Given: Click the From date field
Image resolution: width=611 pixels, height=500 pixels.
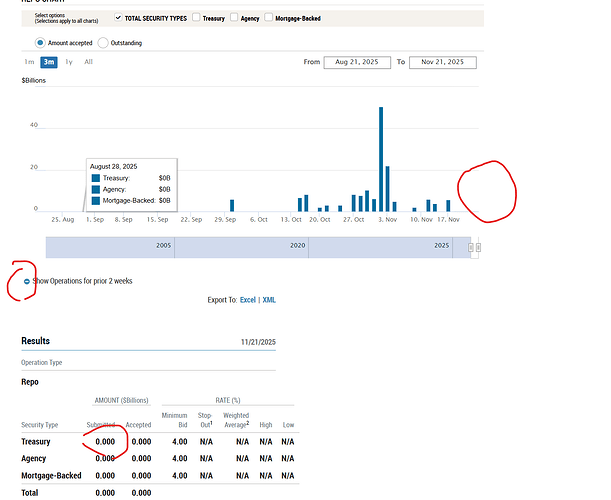Looking at the screenshot, I should pos(357,62).
